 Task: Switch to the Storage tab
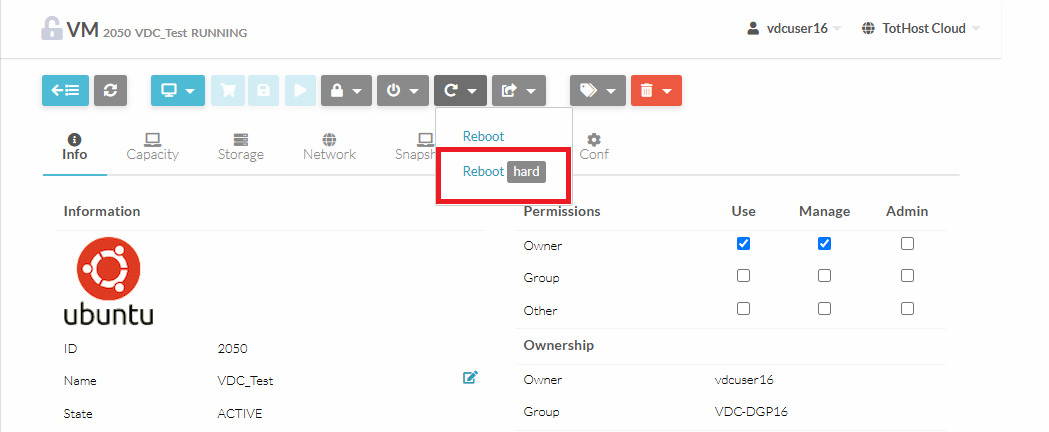coord(240,146)
